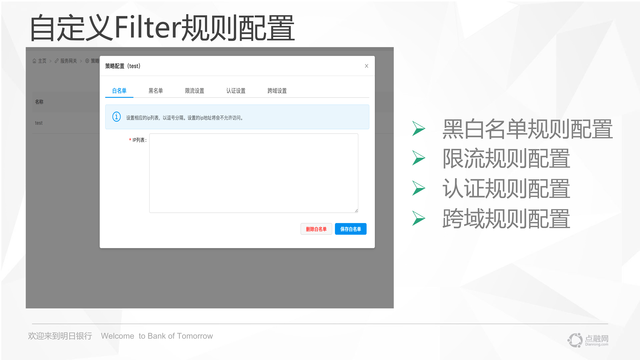This screenshot has width=640, height=360.
Task: Select the 限流设置 tab
Action: pos(194,91)
